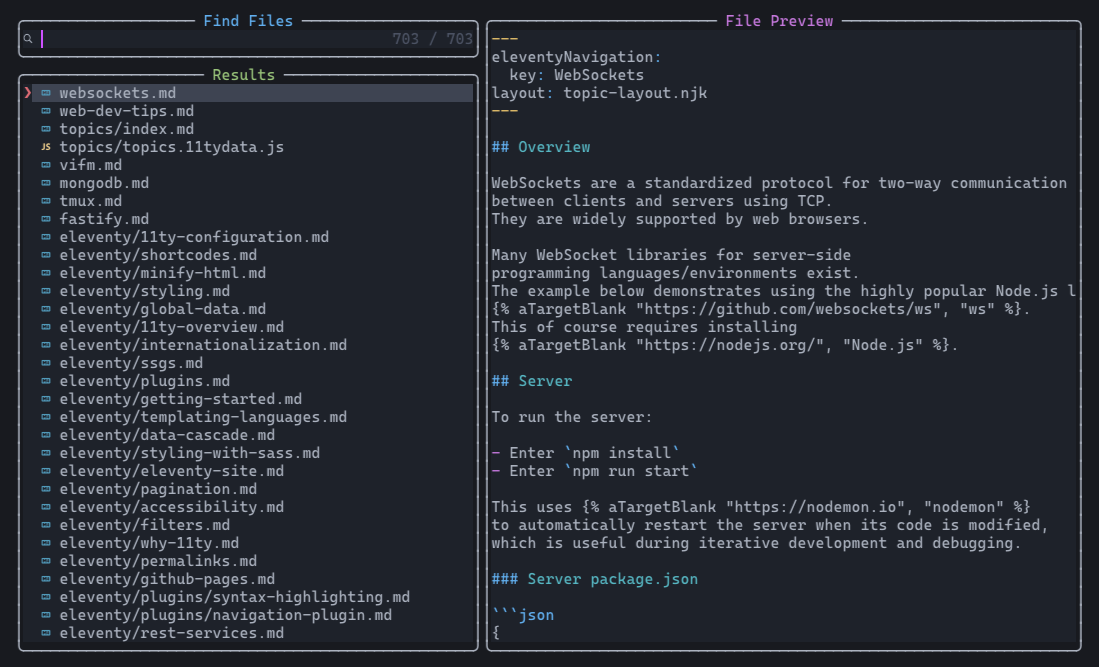
Task: Click the file icon beside vifm.md
Action: pos(45,165)
